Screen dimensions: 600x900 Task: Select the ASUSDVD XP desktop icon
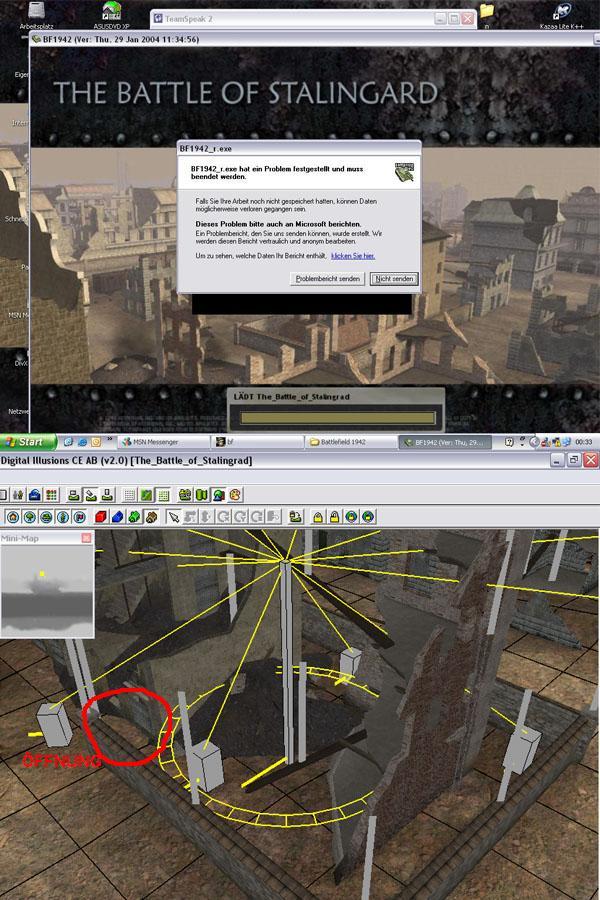coord(111,15)
